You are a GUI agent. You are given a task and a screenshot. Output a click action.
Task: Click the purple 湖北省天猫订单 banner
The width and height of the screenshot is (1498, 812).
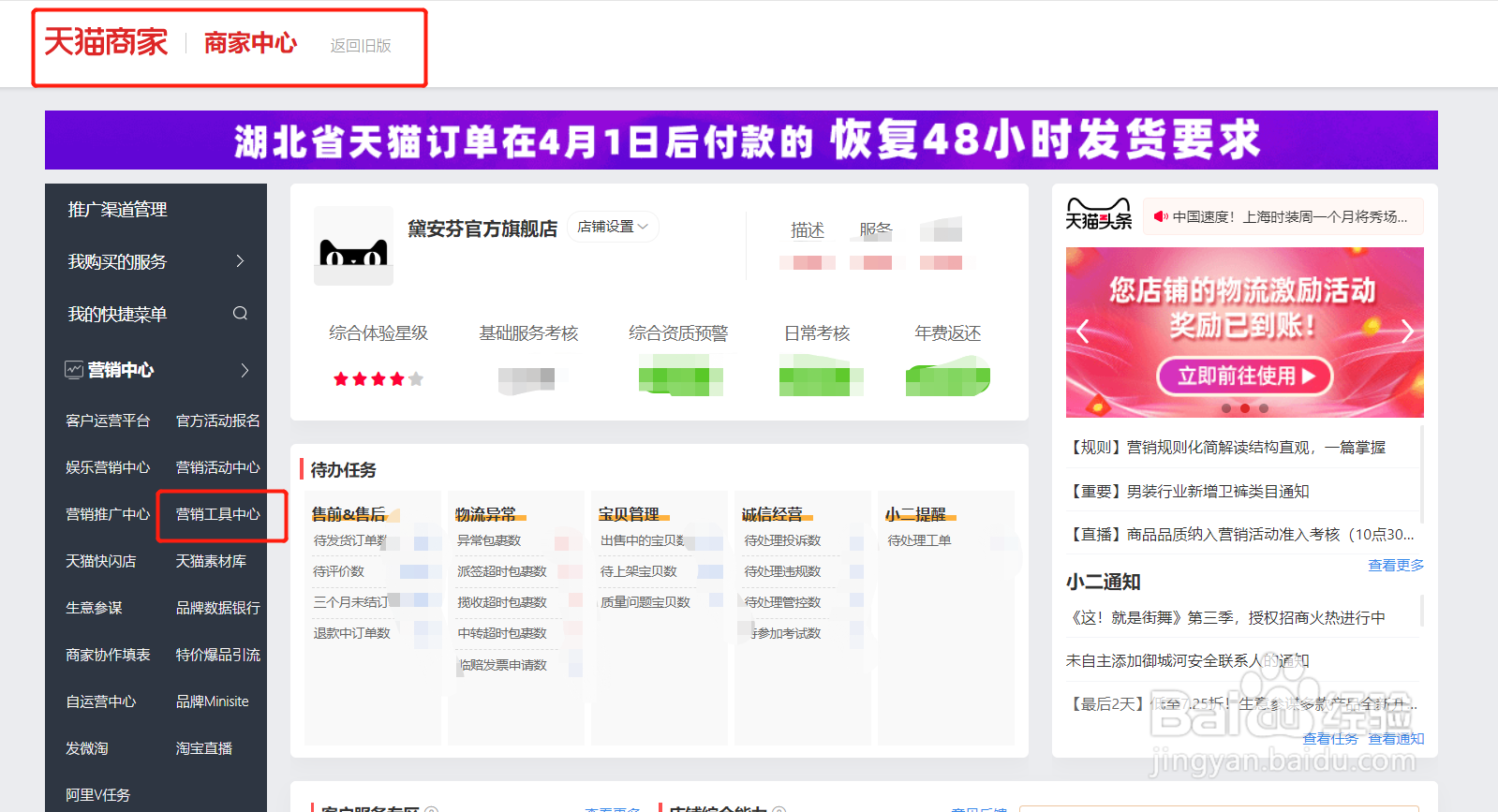(741, 140)
